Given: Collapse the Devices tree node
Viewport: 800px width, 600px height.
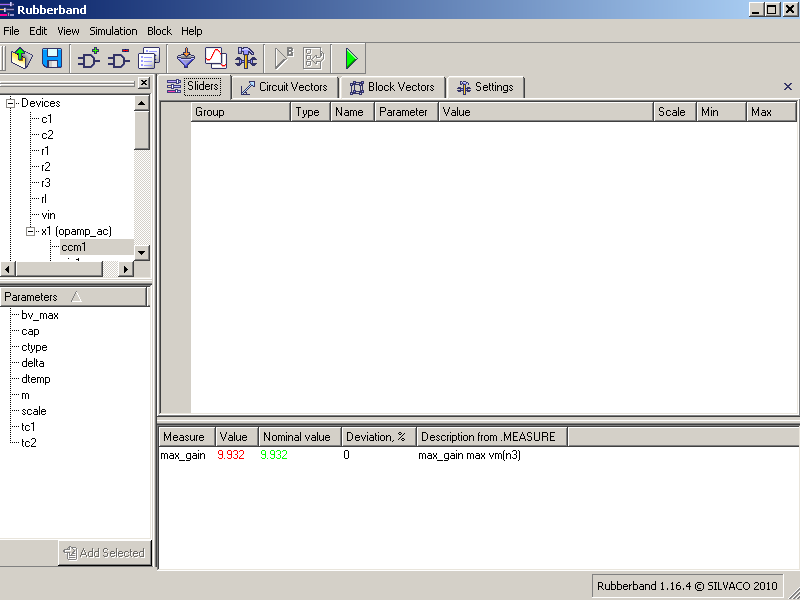Looking at the screenshot, I should pos(10,103).
